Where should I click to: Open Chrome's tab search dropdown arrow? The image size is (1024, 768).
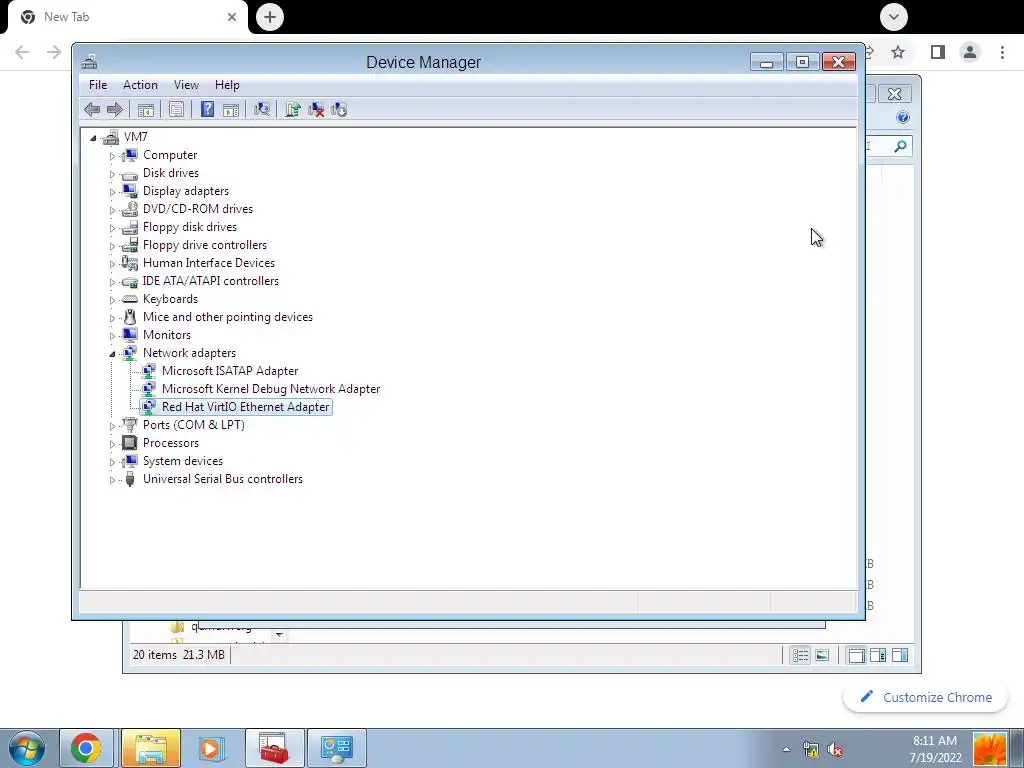[893, 17]
